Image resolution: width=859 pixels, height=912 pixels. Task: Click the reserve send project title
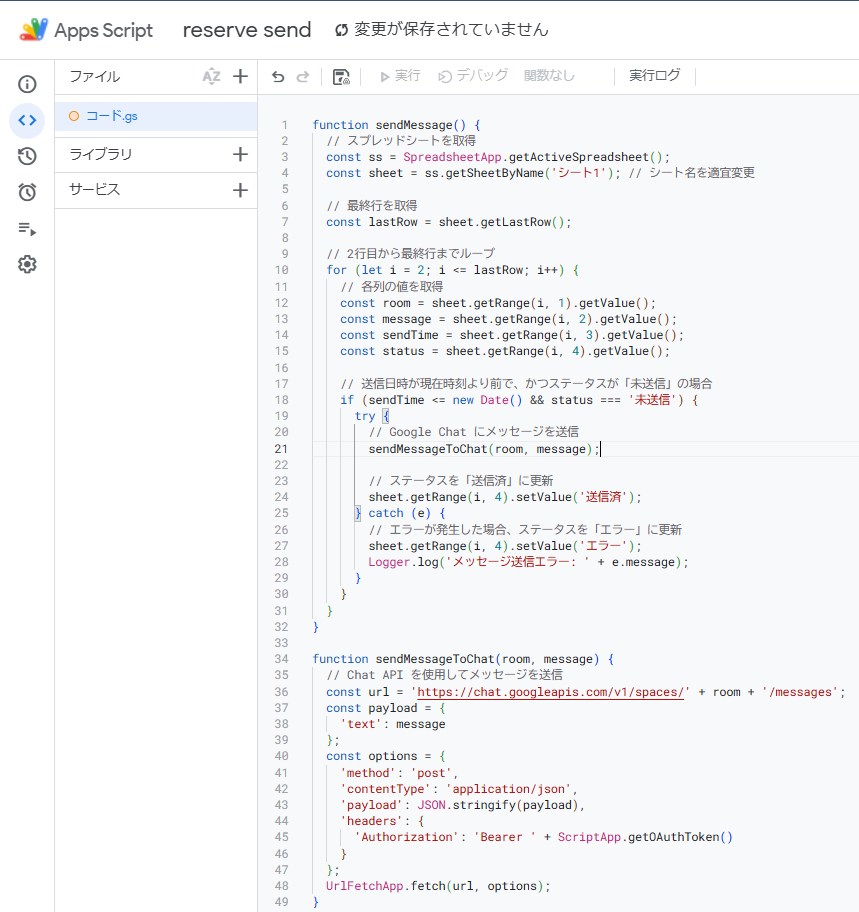247,30
